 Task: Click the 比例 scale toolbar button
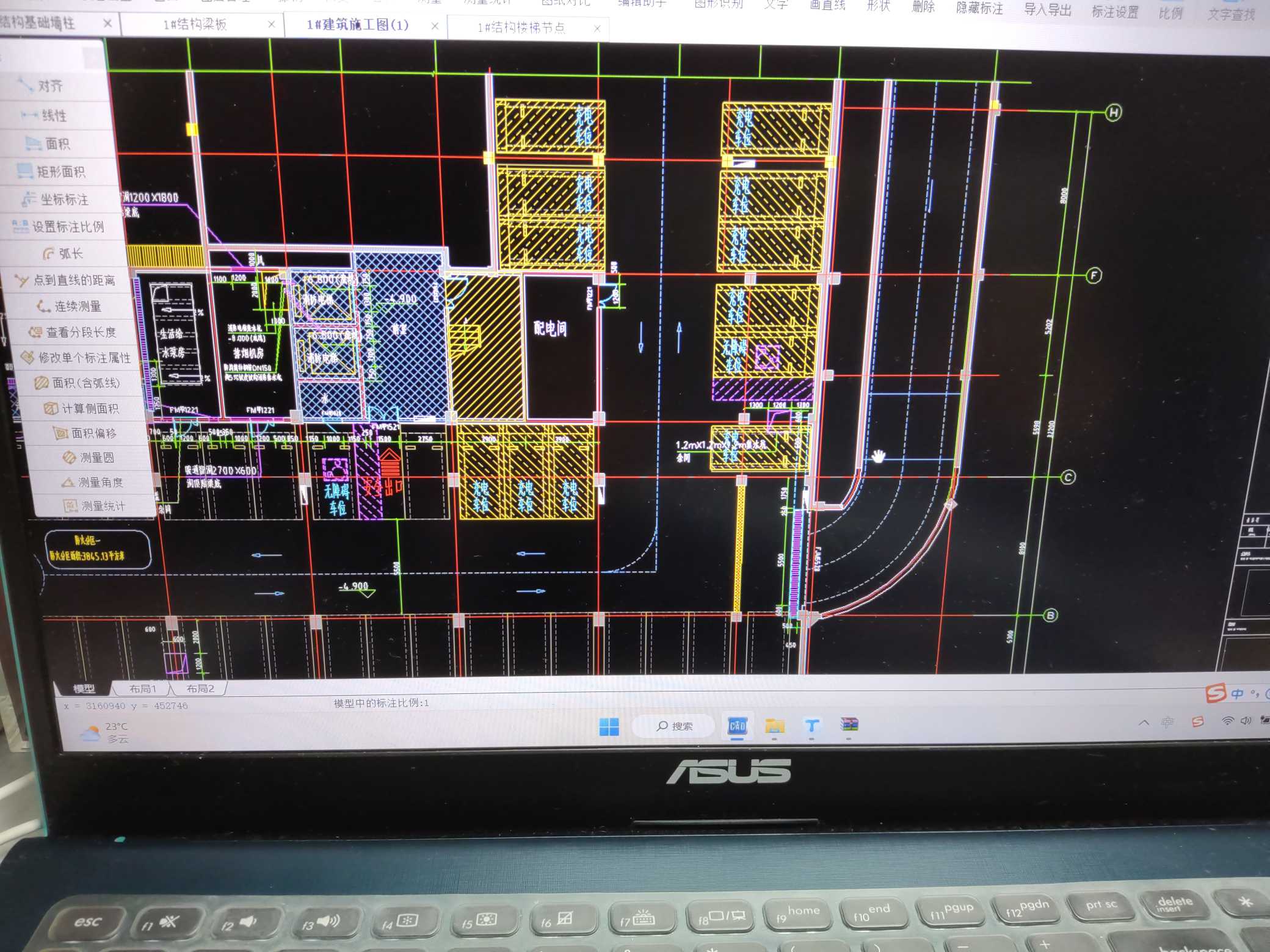pos(1170,13)
